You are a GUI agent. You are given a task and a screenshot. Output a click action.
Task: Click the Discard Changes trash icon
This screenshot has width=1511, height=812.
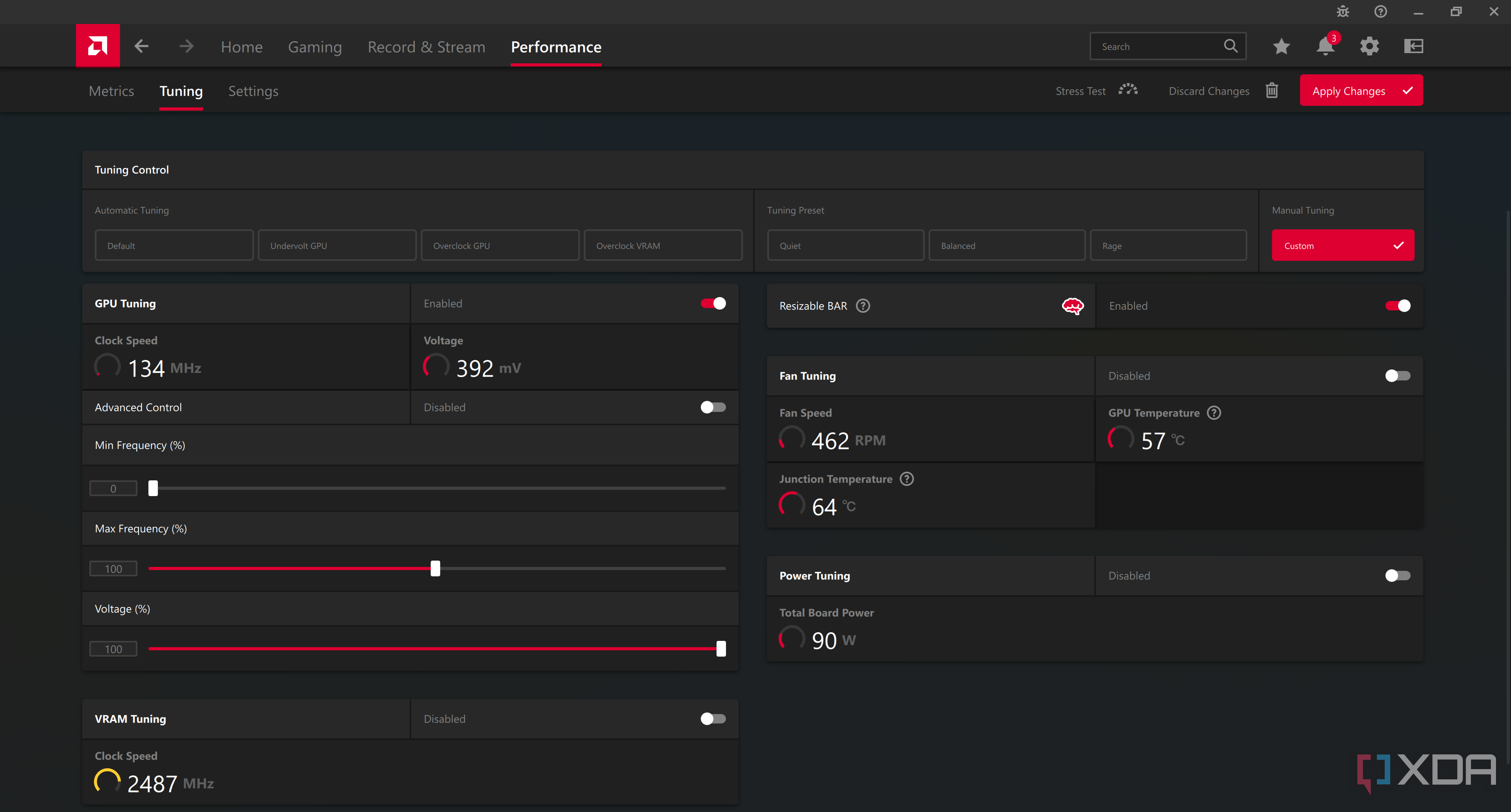tap(1271, 90)
